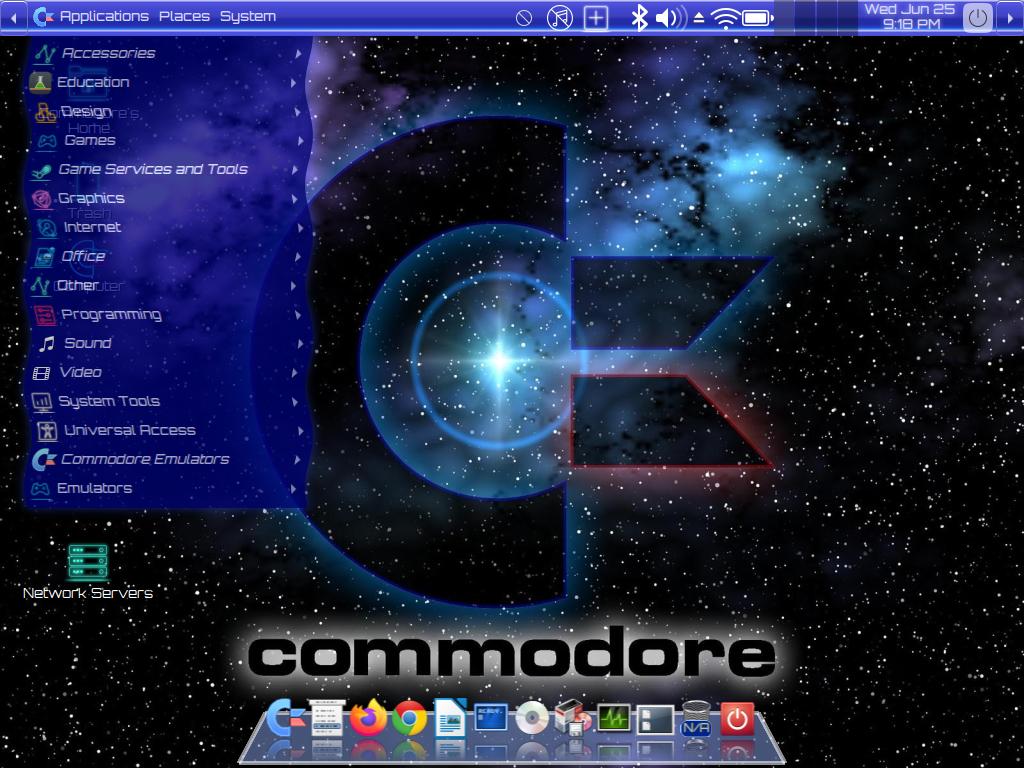Screen dimensions: 1024x768
Task: Open the Design category
Action: click(165, 111)
